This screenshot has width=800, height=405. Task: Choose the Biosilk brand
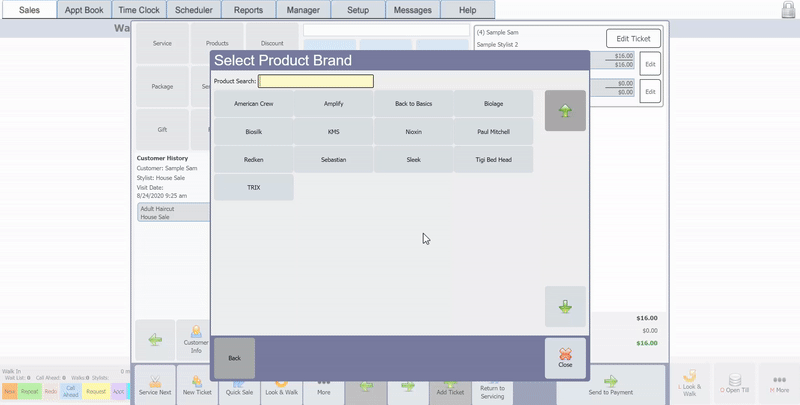(x=254, y=132)
